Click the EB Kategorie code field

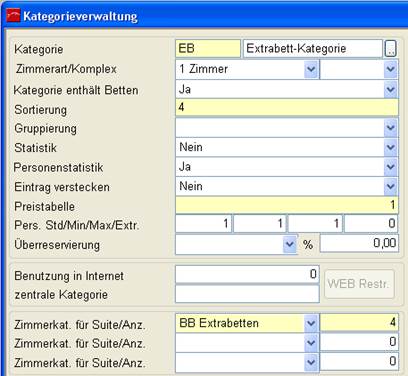pyautogui.click(x=208, y=49)
